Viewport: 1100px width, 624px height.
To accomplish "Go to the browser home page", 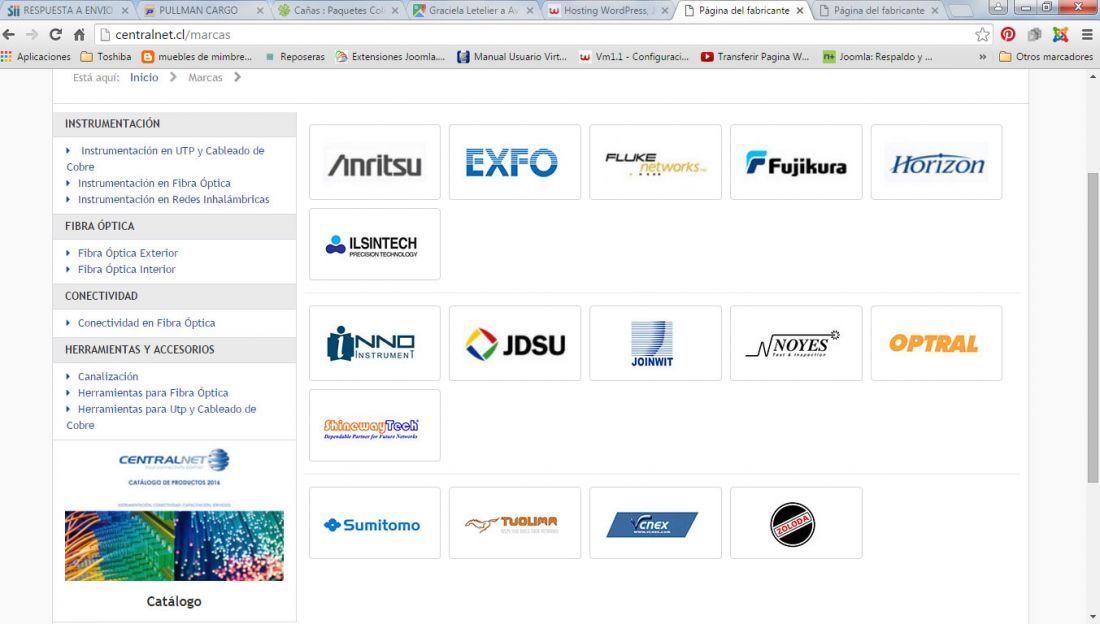I will (79, 34).
